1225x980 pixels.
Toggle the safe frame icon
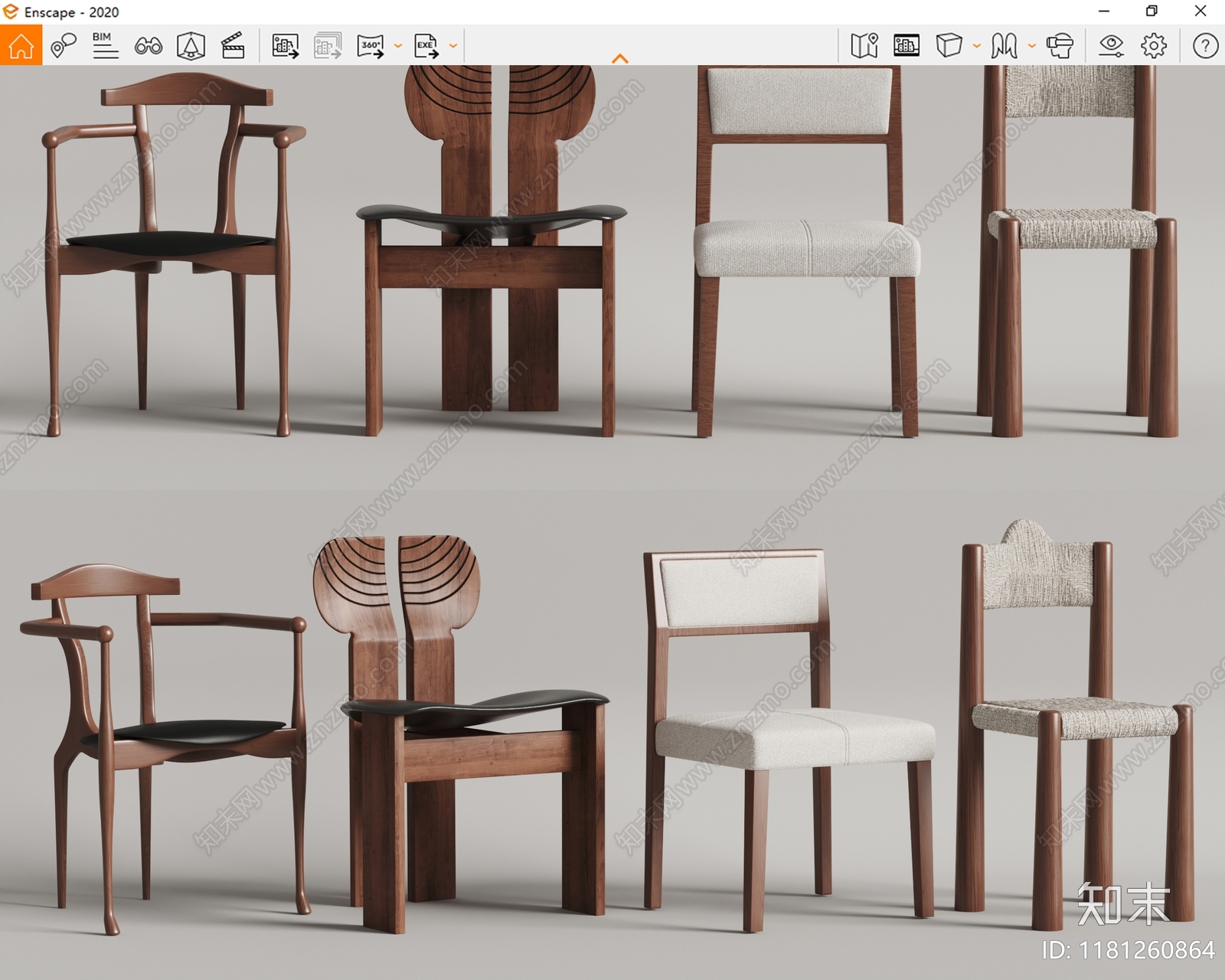click(191, 46)
